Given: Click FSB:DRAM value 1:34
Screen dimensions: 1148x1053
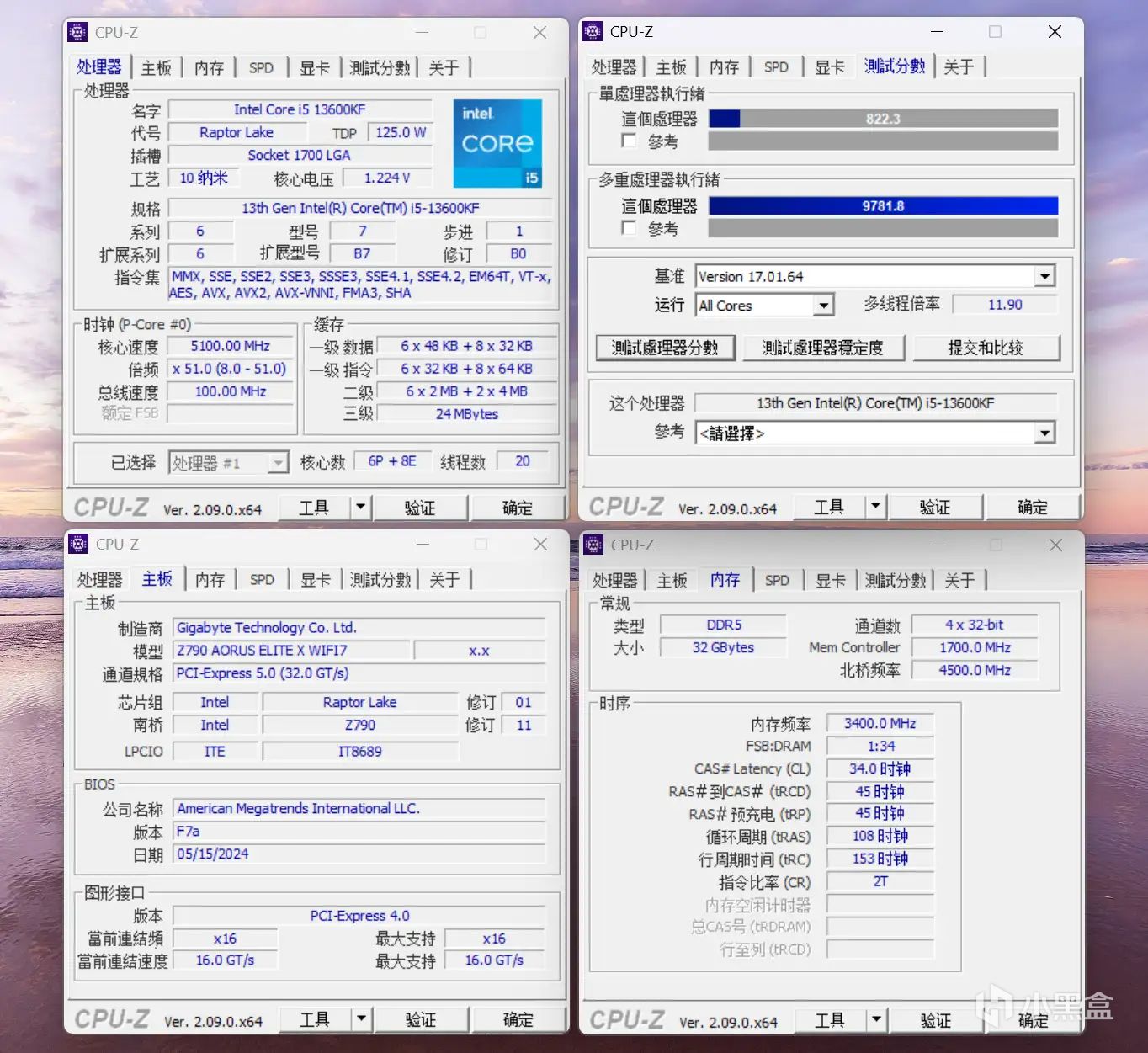Looking at the screenshot, I should pyautogui.click(x=880, y=746).
